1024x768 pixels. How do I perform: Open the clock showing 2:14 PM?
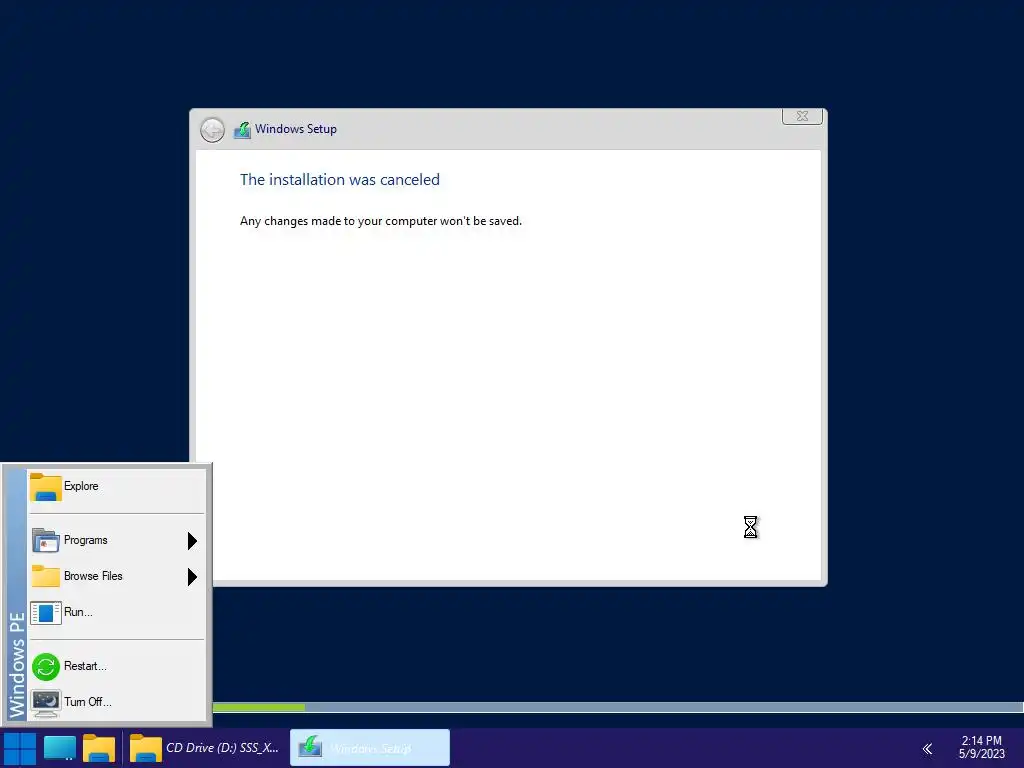tap(982, 747)
